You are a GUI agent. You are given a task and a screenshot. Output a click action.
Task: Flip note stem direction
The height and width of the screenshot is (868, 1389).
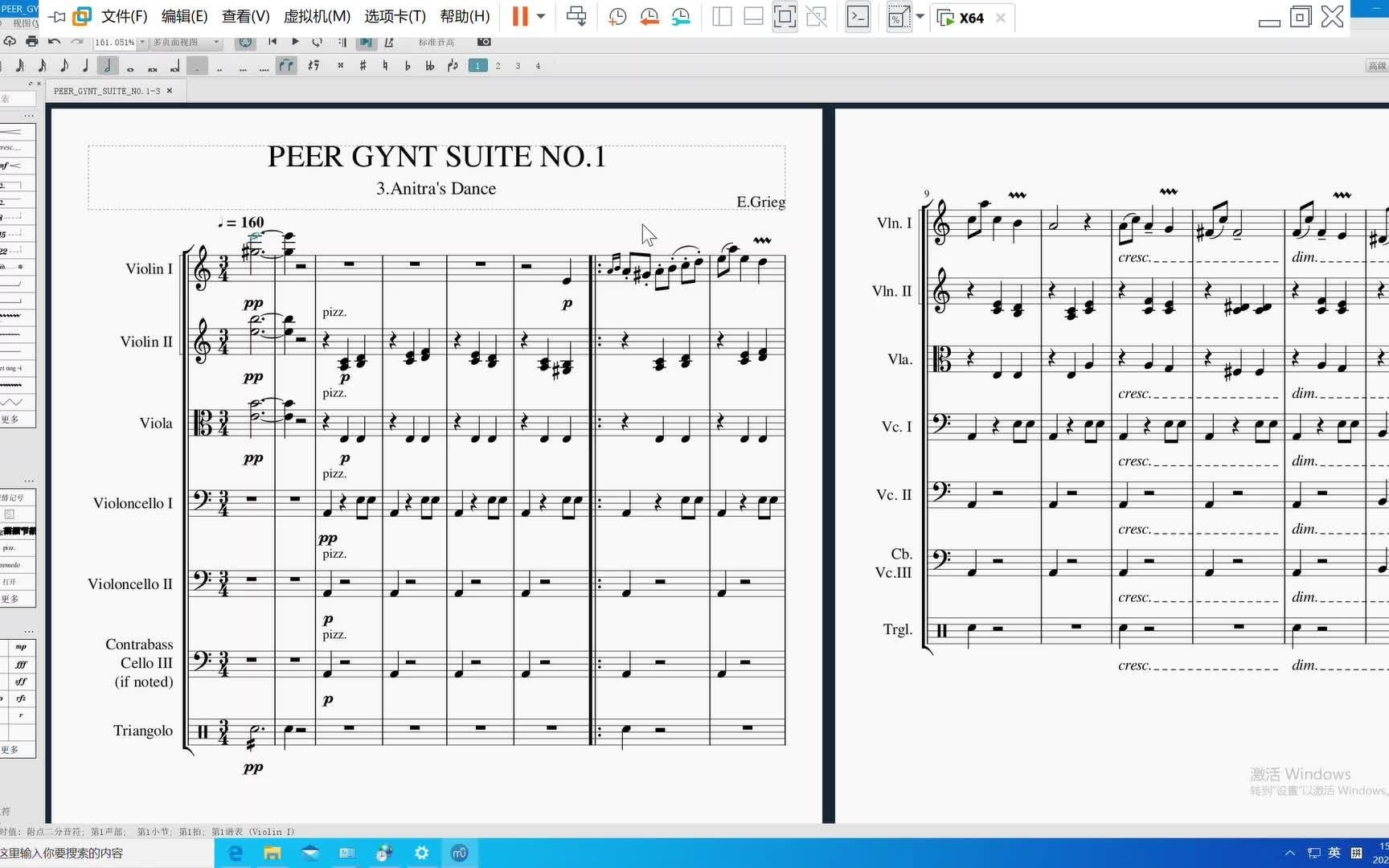tap(453, 66)
